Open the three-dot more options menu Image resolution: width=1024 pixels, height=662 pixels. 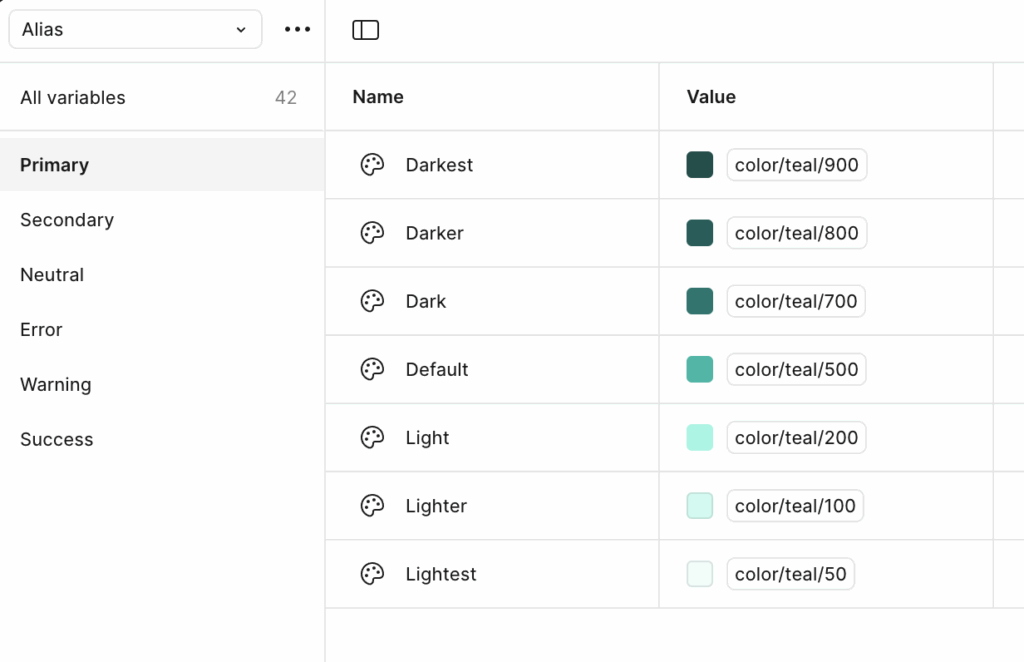(x=297, y=30)
